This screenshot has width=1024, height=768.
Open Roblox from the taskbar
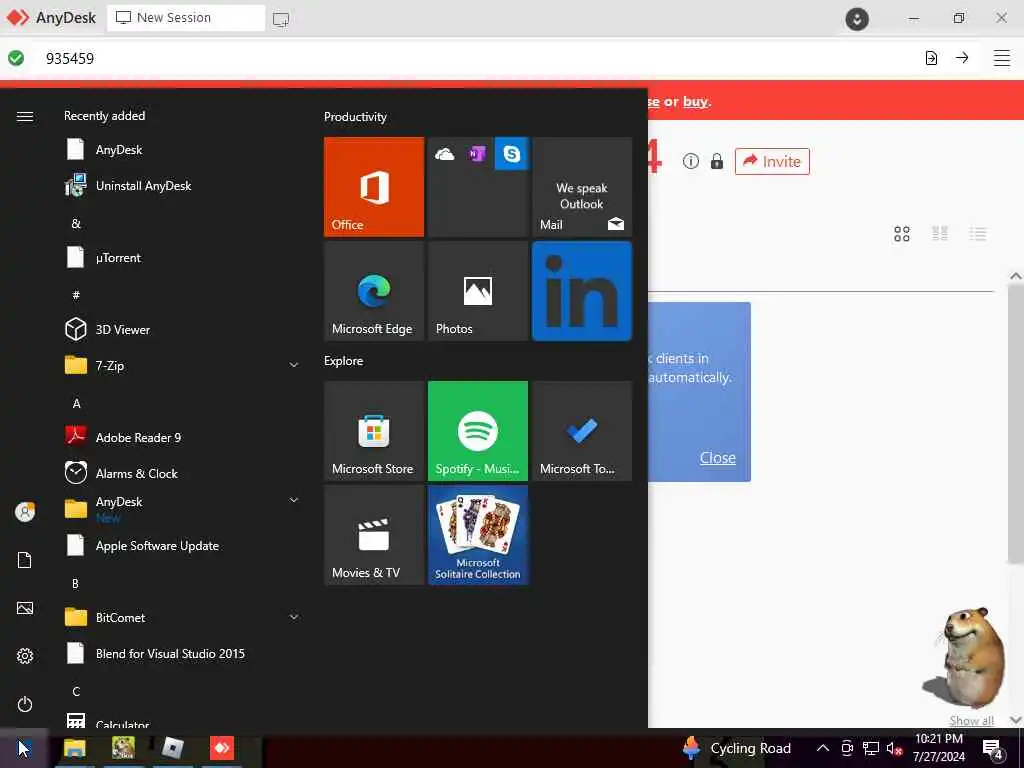[x=172, y=748]
